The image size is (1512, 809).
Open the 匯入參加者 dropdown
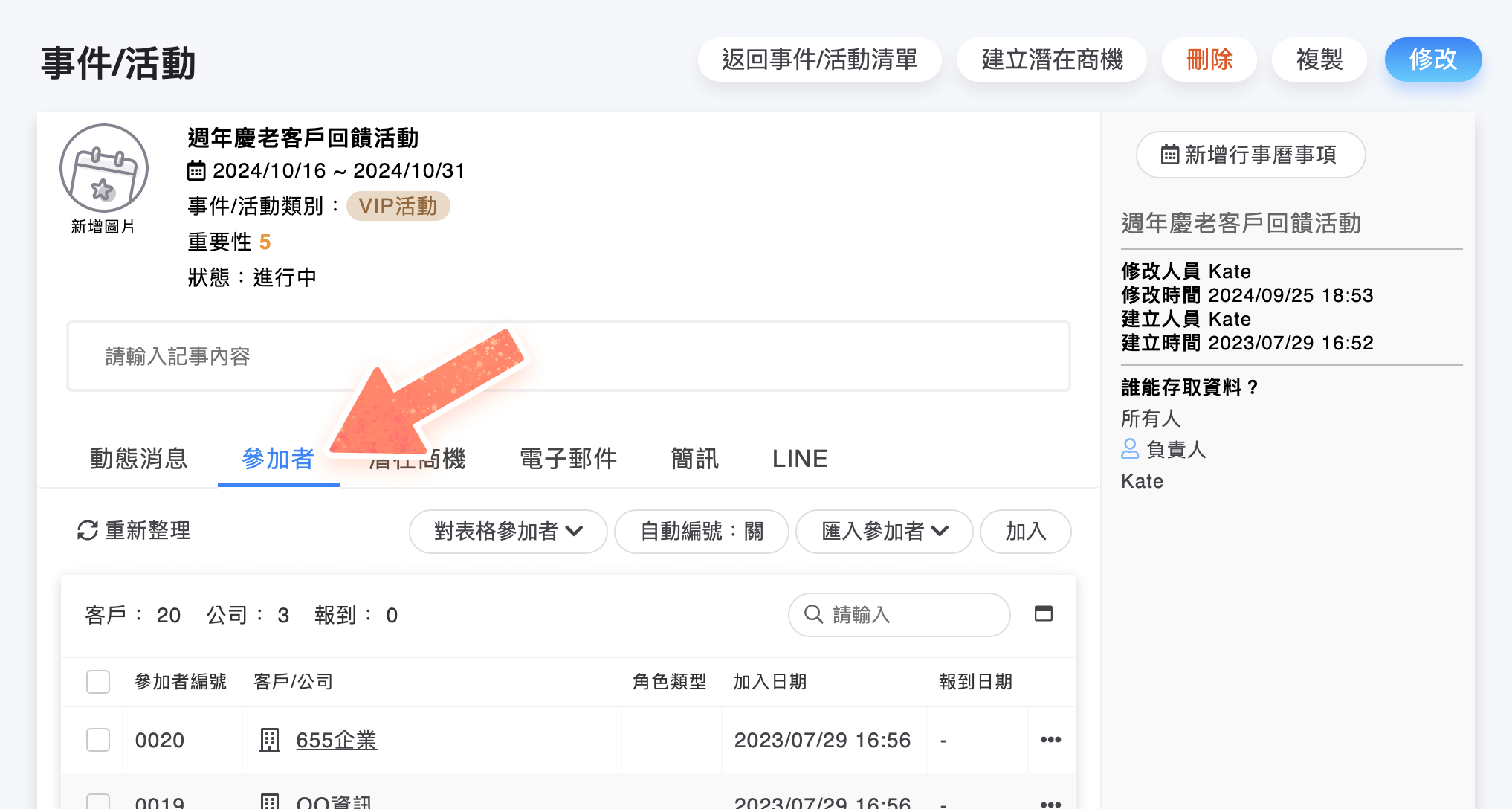[885, 531]
